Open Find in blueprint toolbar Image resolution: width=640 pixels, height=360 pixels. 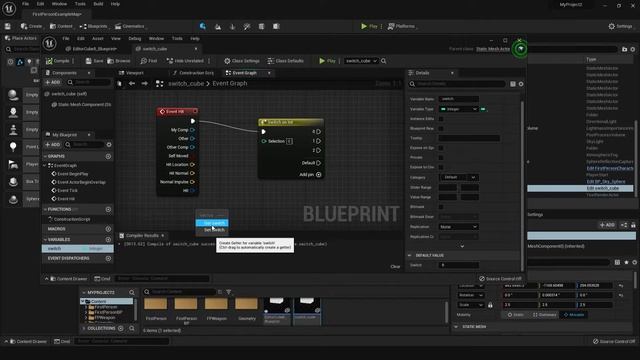[x=149, y=61]
